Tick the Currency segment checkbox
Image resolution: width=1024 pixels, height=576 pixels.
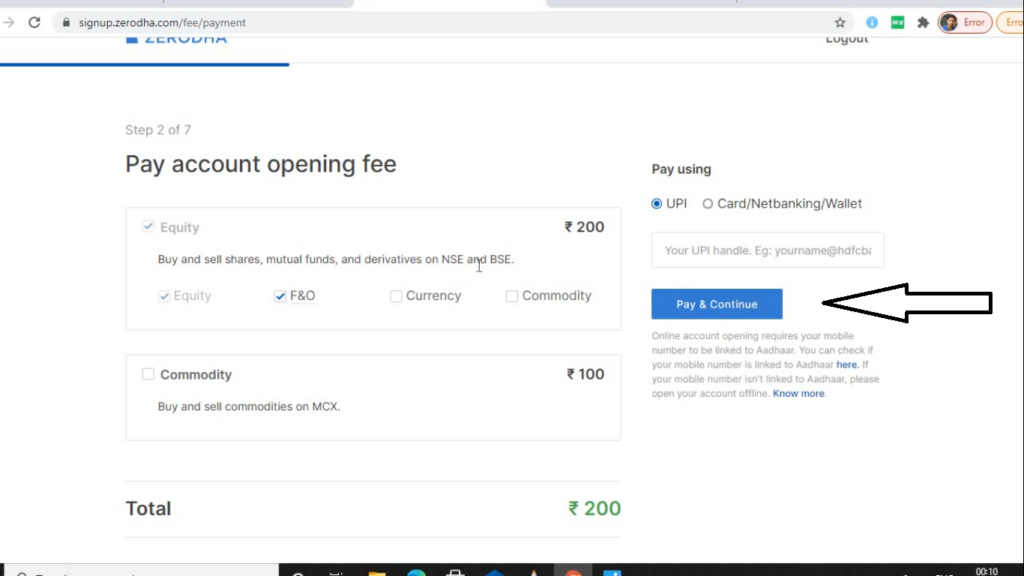(396, 296)
